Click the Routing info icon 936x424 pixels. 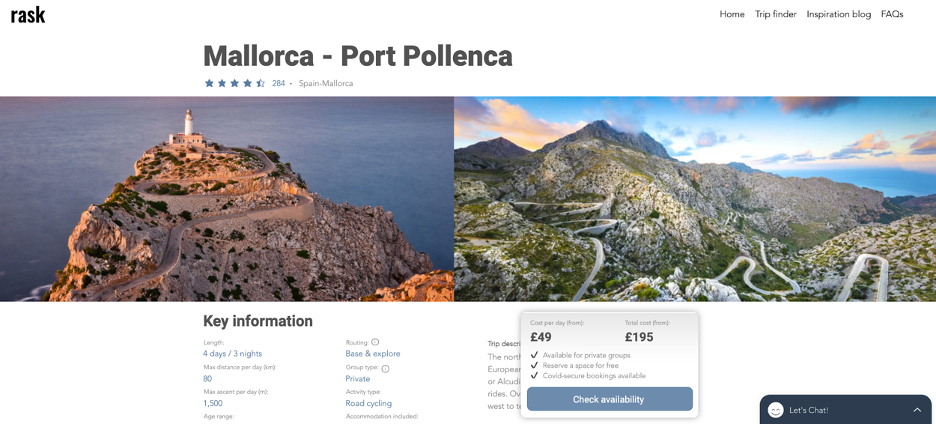375,342
